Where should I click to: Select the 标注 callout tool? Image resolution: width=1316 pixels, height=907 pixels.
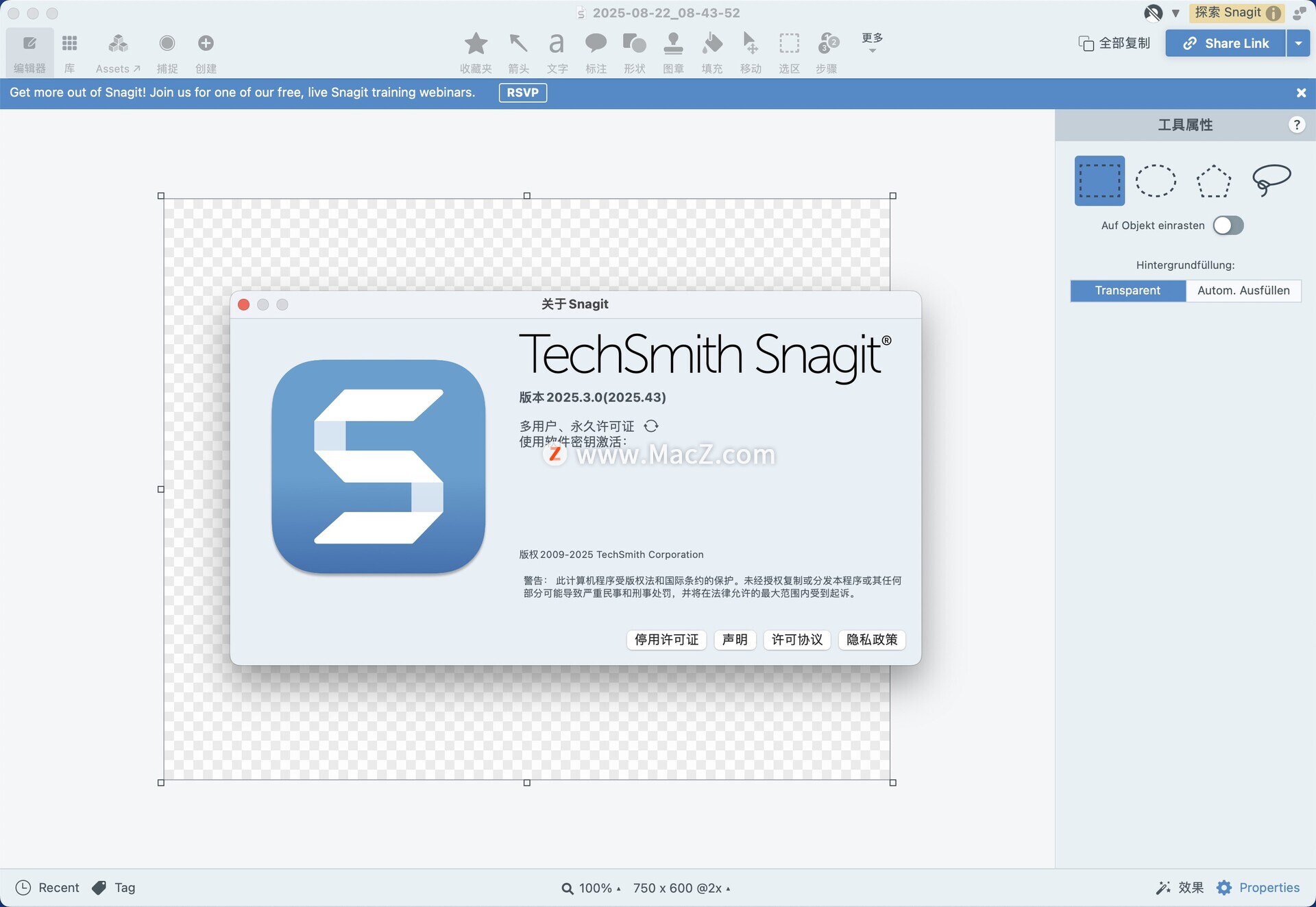coord(596,53)
